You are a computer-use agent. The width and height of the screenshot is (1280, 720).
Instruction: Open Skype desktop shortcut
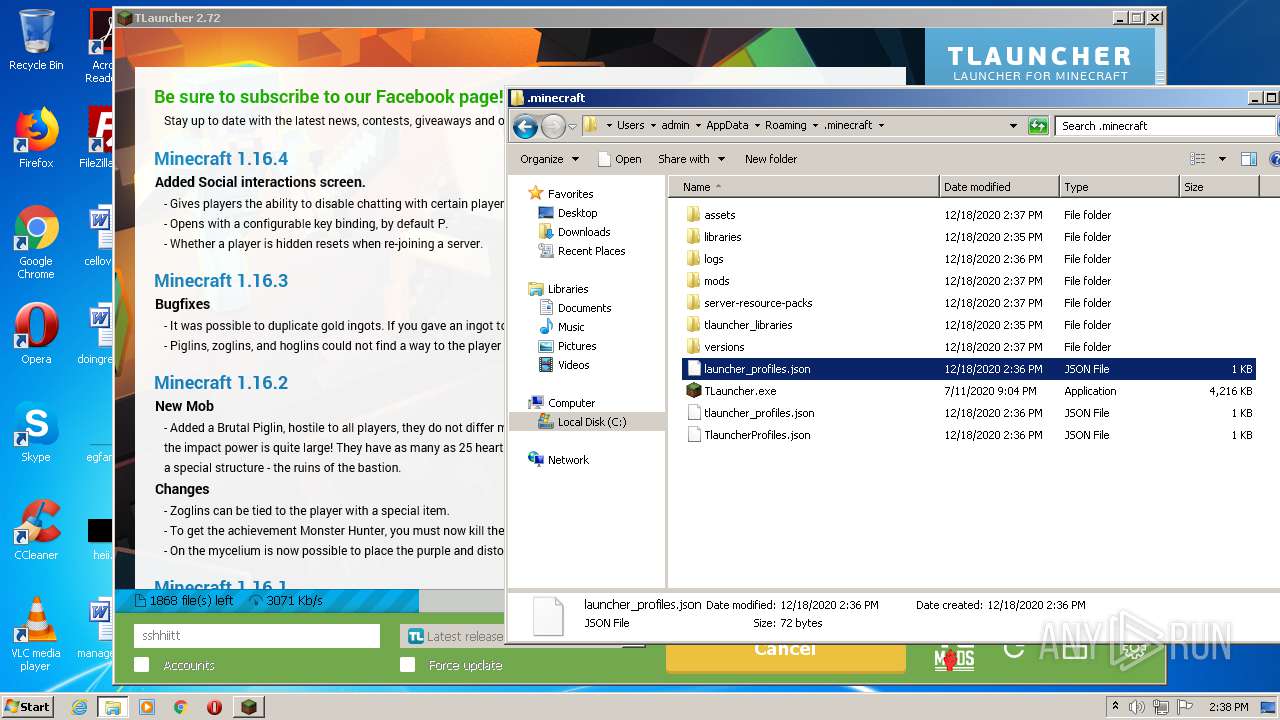pyautogui.click(x=36, y=432)
